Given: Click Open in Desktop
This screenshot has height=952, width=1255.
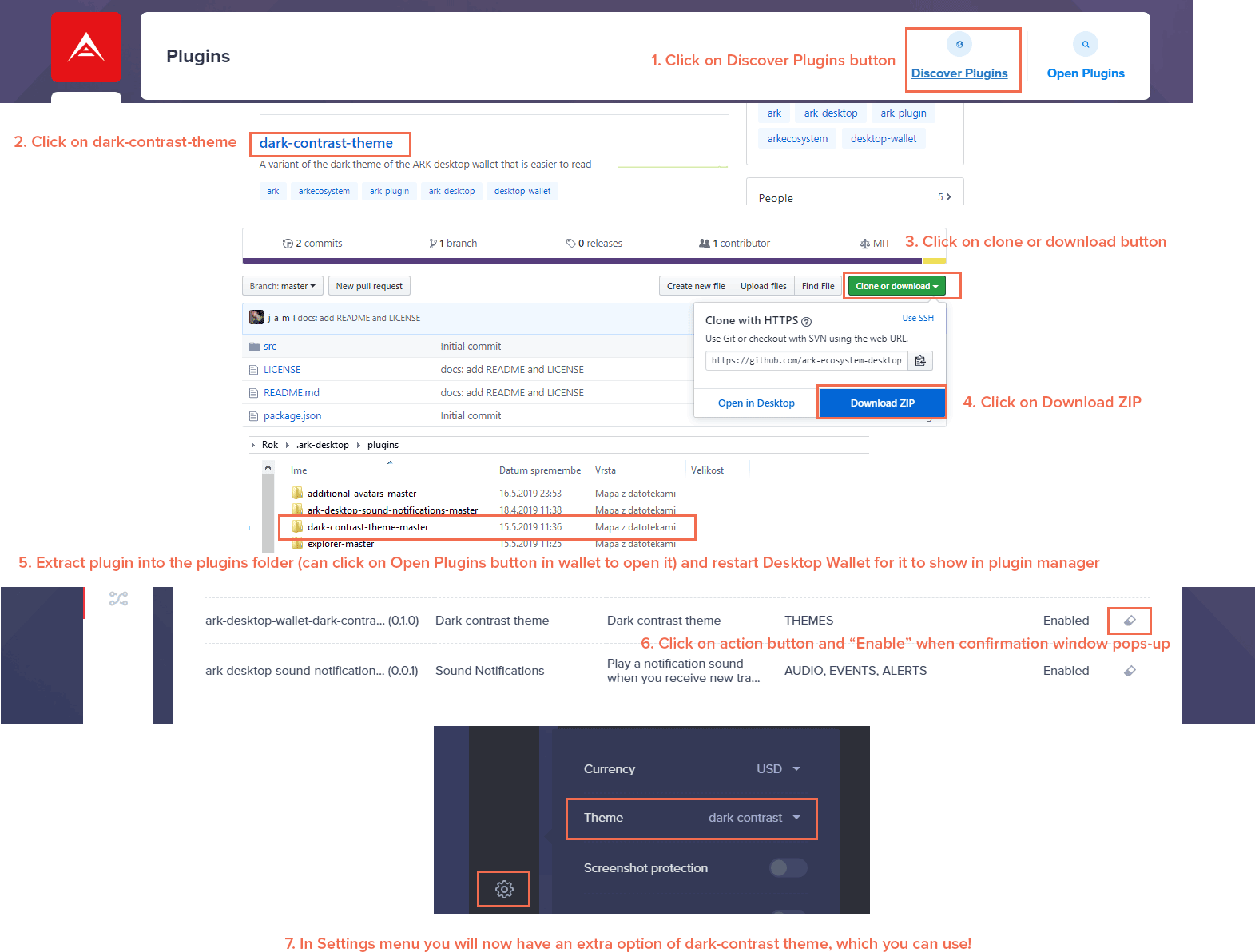Looking at the screenshot, I should tap(757, 403).
